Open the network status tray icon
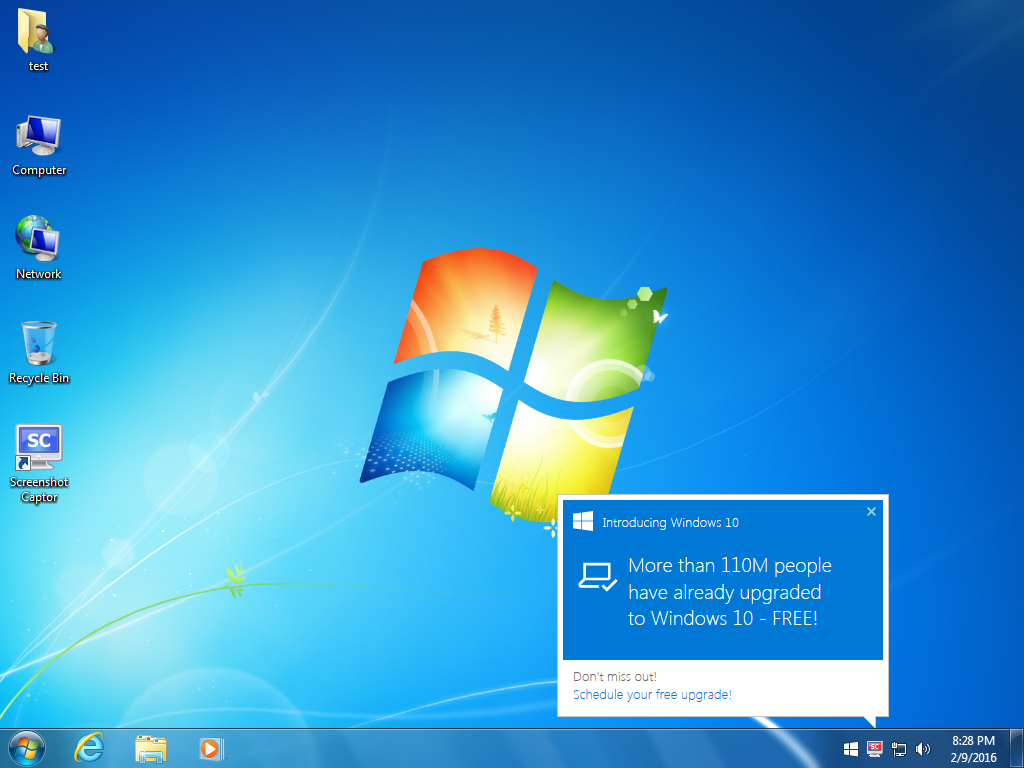 coord(899,749)
